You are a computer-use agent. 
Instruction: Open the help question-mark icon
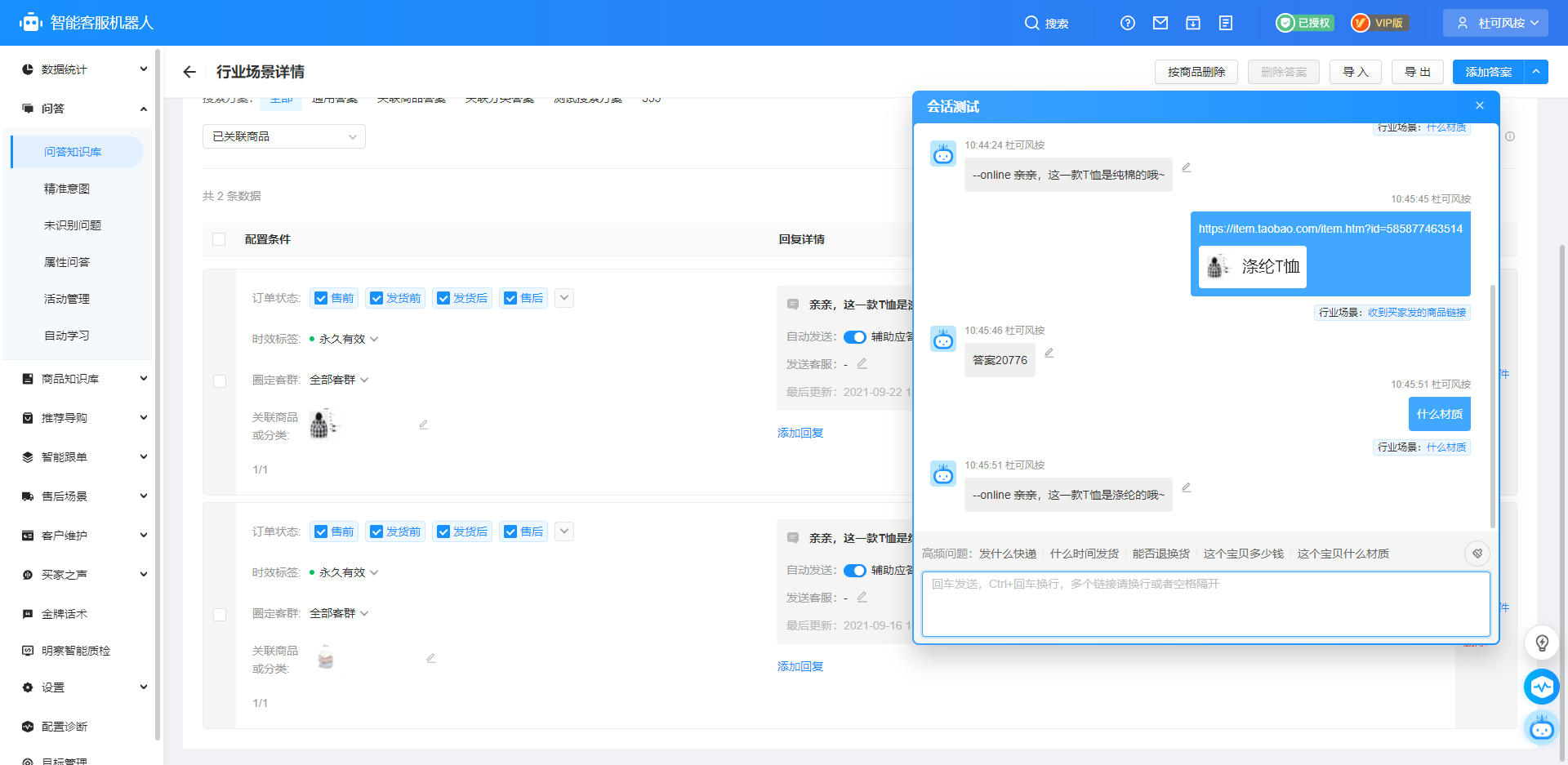[1128, 23]
